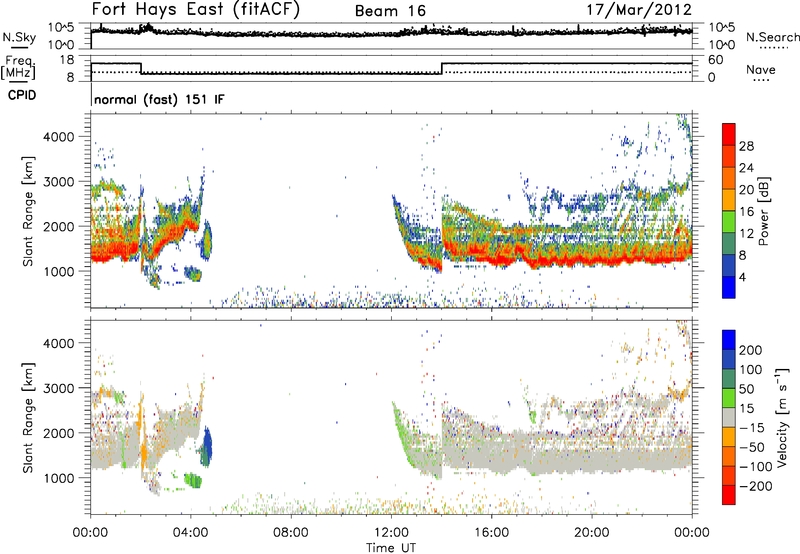The image size is (800, 554).
Task: Select the 'N.Sky' legend label
Action: tap(19, 37)
